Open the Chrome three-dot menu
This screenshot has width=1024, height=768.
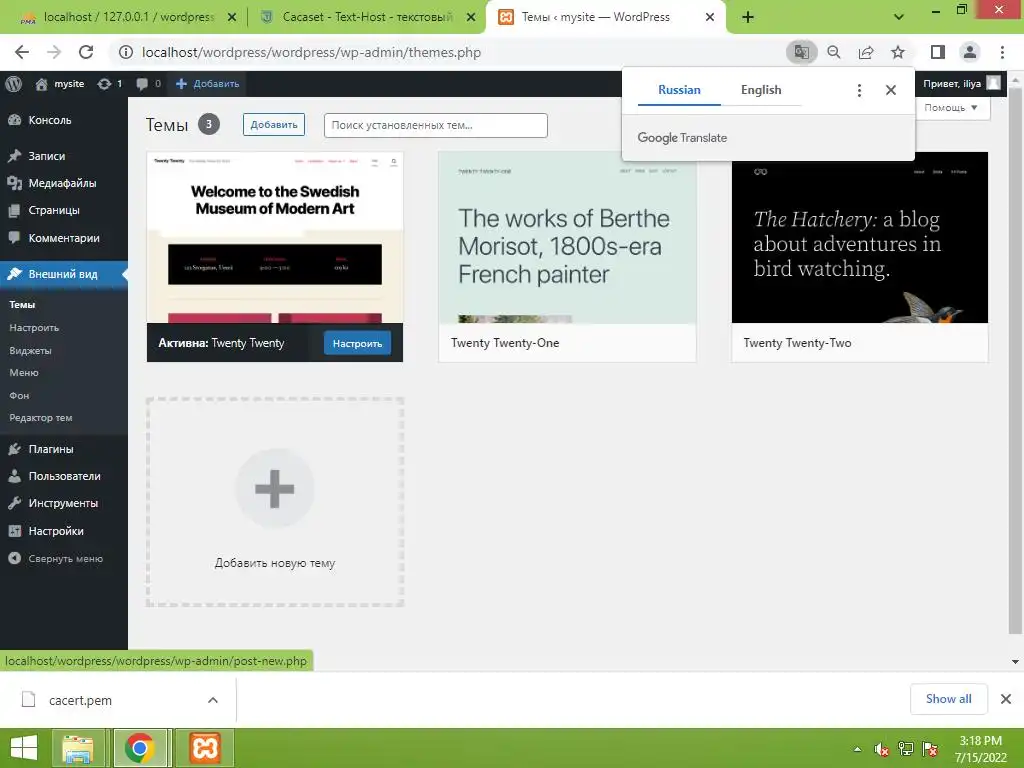click(x=1002, y=52)
